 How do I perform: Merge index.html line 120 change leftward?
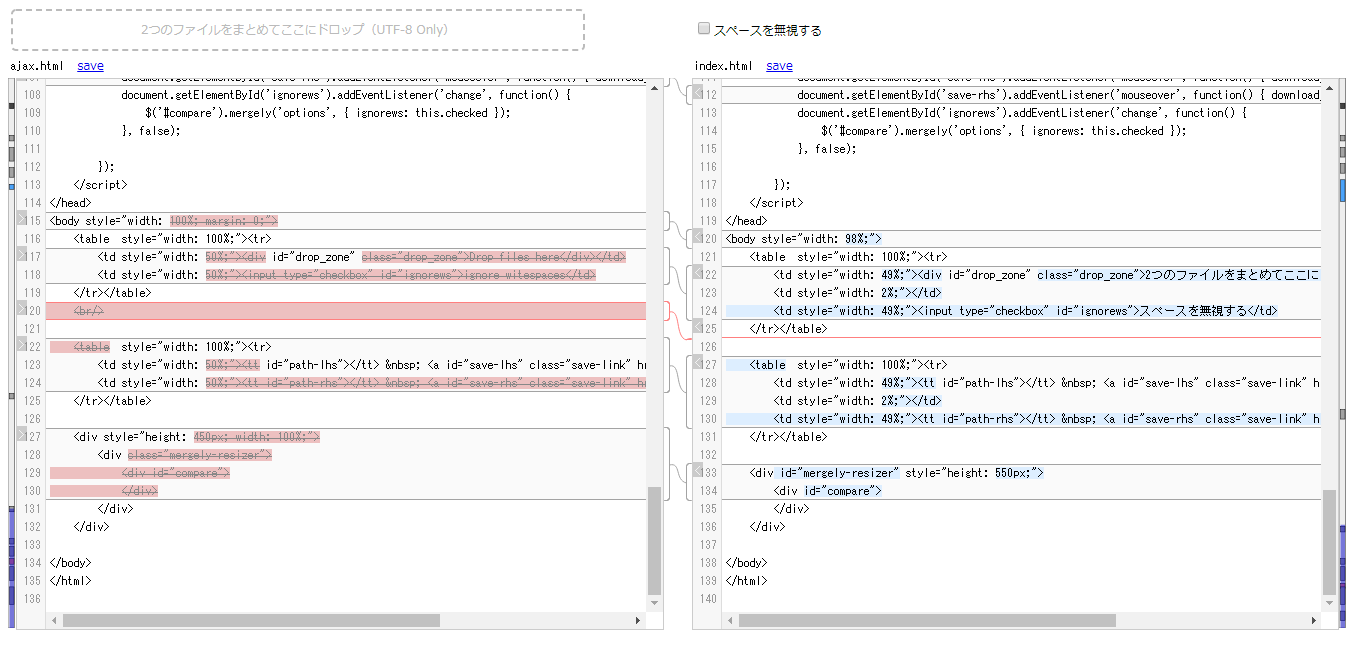(x=699, y=238)
